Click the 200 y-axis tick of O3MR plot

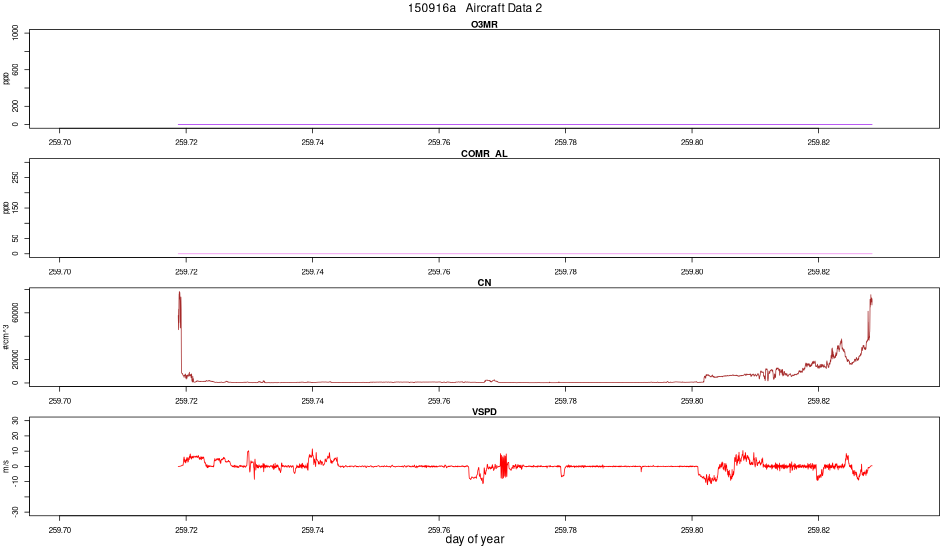tap(15, 106)
